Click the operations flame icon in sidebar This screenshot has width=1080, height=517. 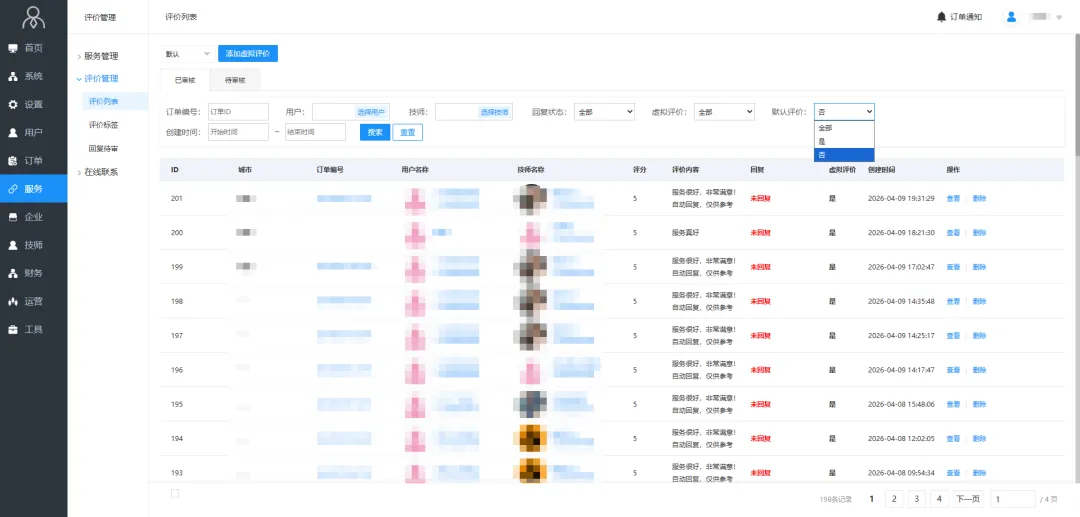pyautogui.click(x=13, y=301)
